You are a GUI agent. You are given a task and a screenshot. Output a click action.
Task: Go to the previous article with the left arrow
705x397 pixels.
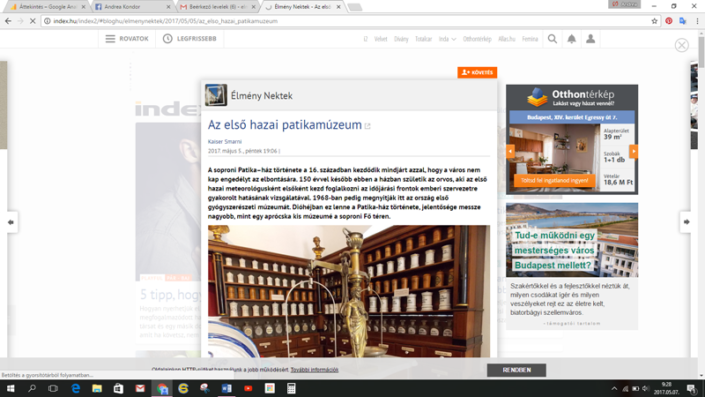[x=10, y=222]
